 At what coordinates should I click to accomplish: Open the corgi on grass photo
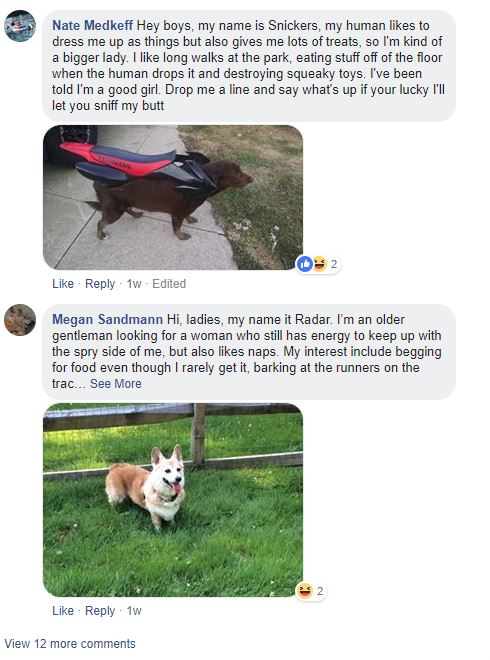click(x=173, y=500)
